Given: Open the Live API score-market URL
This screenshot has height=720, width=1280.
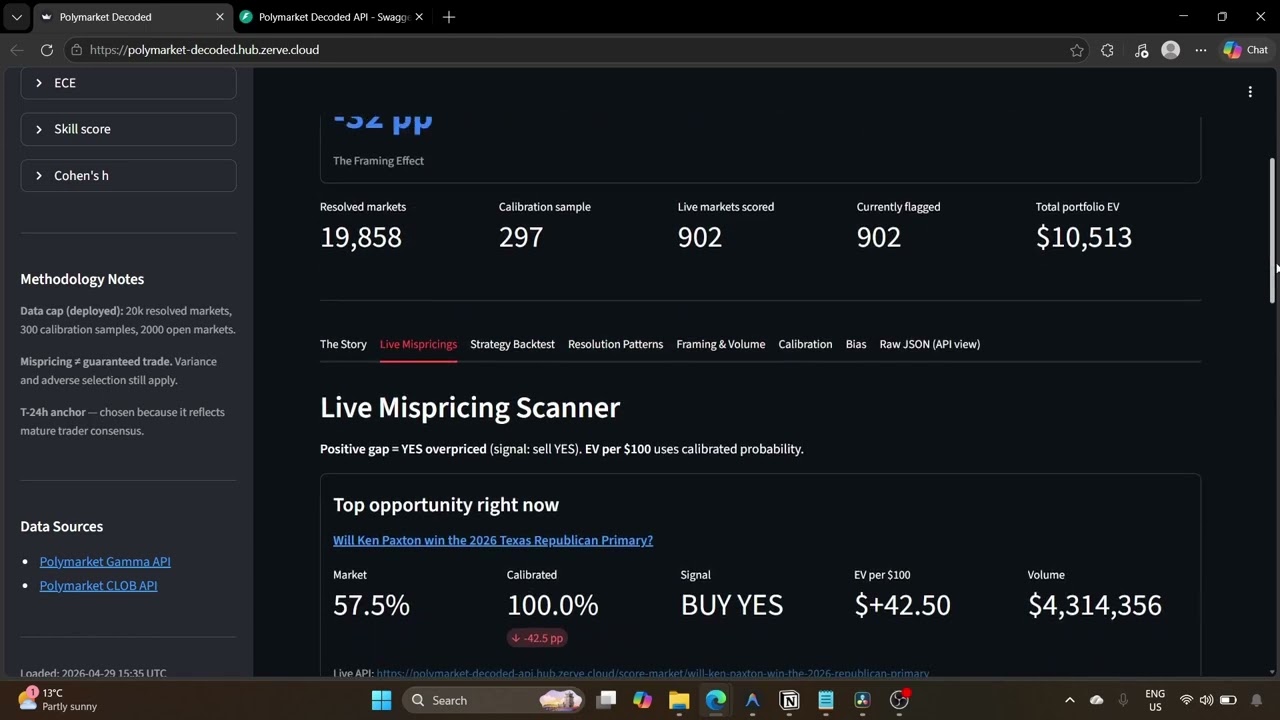Looking at the screenshot, I should coord(653,673).
